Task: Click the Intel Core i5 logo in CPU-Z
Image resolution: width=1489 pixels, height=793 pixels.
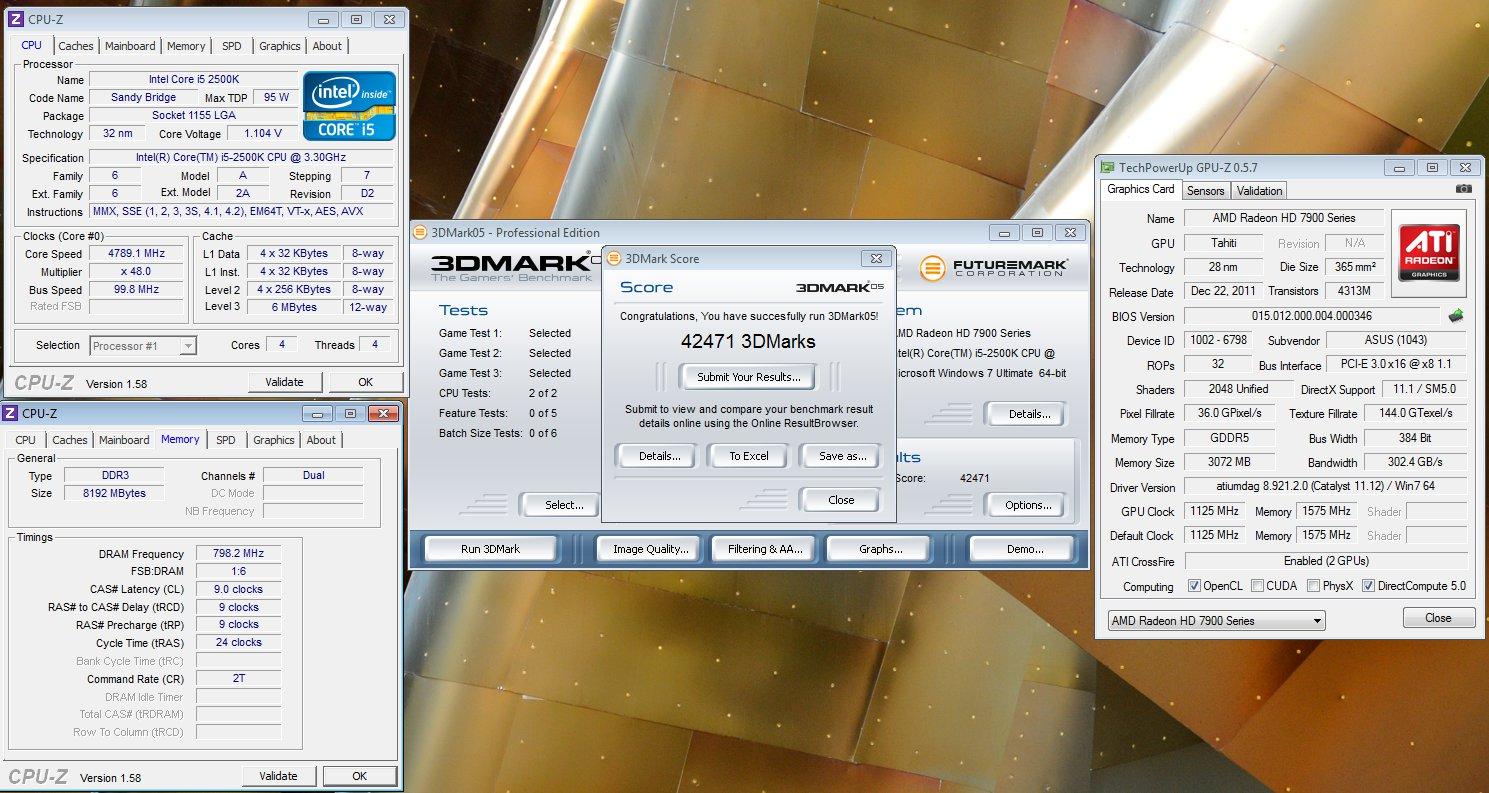Action: 350,105
